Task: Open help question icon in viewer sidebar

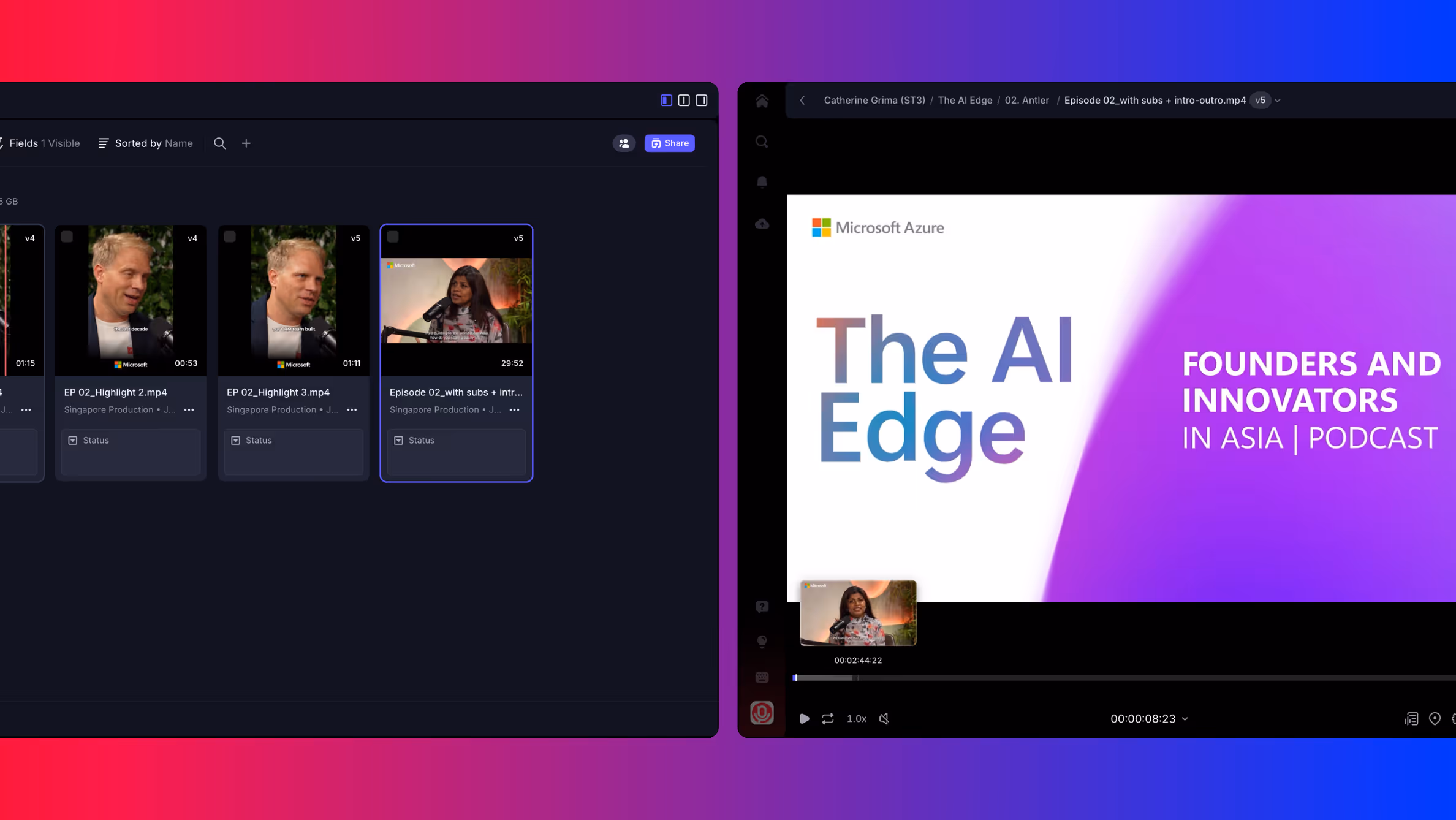Action: tap(762, 607)
